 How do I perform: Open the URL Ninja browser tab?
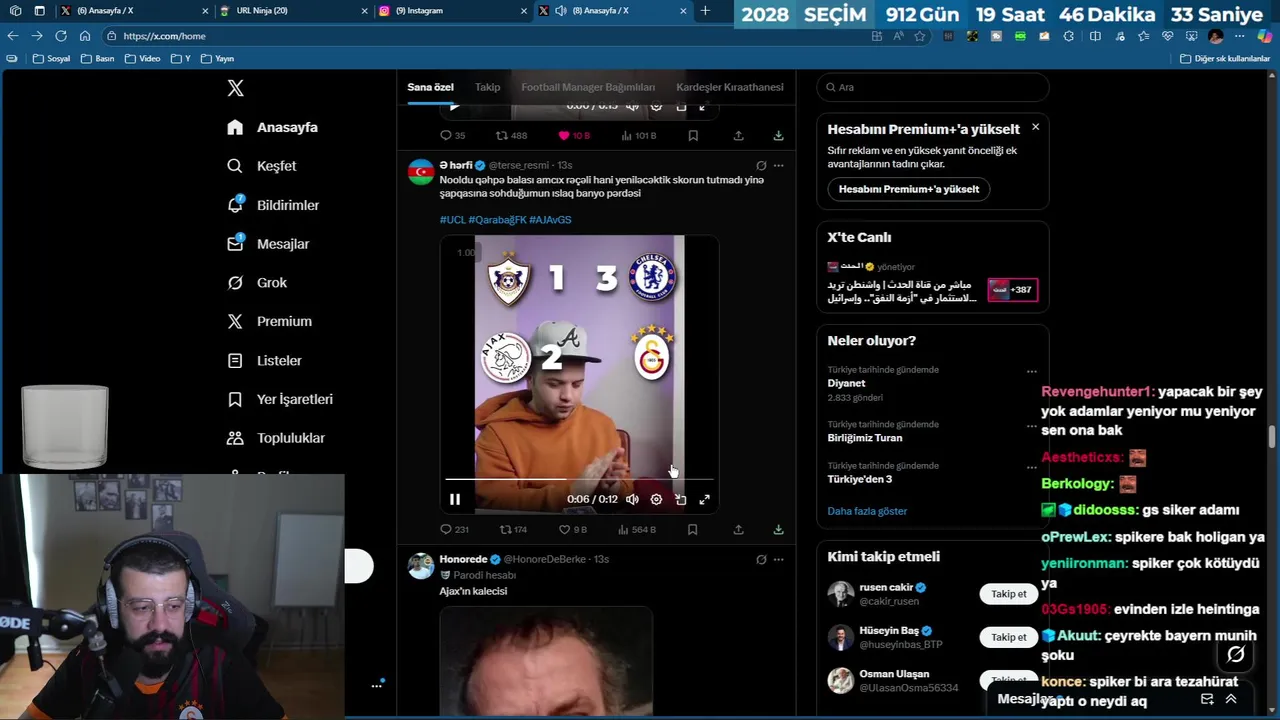click(292, 11)
